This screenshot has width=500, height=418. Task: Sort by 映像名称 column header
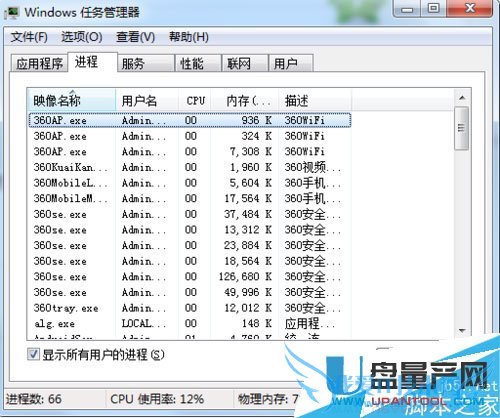tap(72, 100)
